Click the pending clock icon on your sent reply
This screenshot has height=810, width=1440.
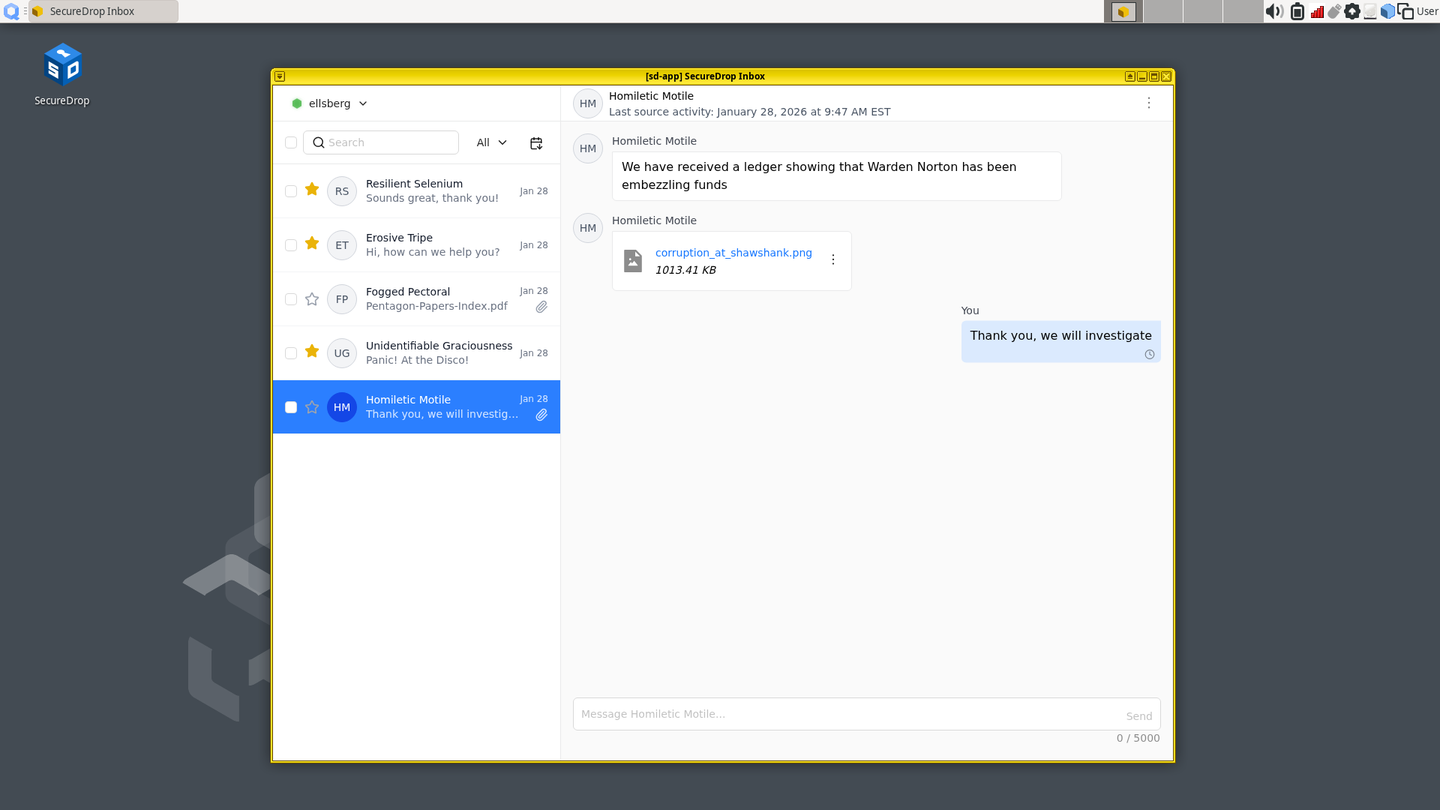pyautogui.click(x=1149, y=354)
